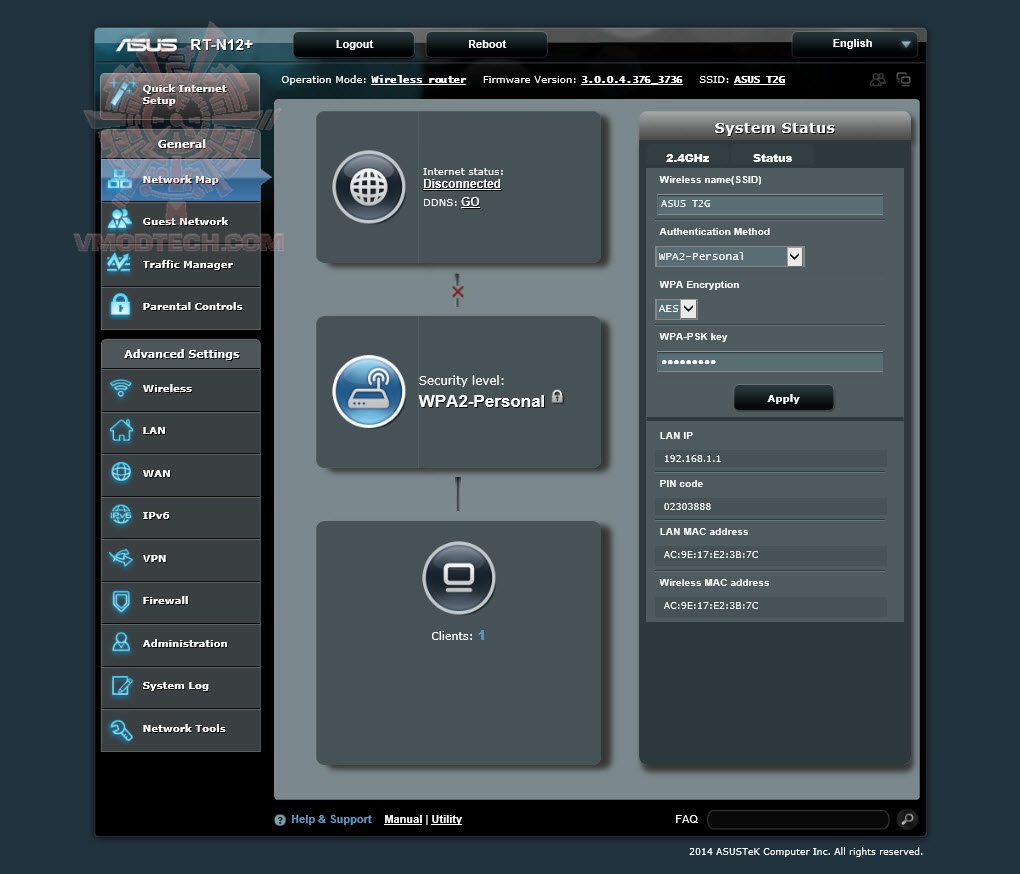Select the wireless router icon in map

369,391
